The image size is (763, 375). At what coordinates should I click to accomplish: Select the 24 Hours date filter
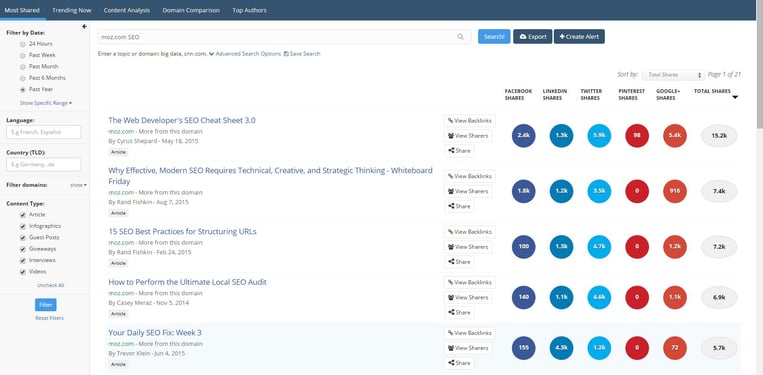pyautogui.click(x=22, y=44)
